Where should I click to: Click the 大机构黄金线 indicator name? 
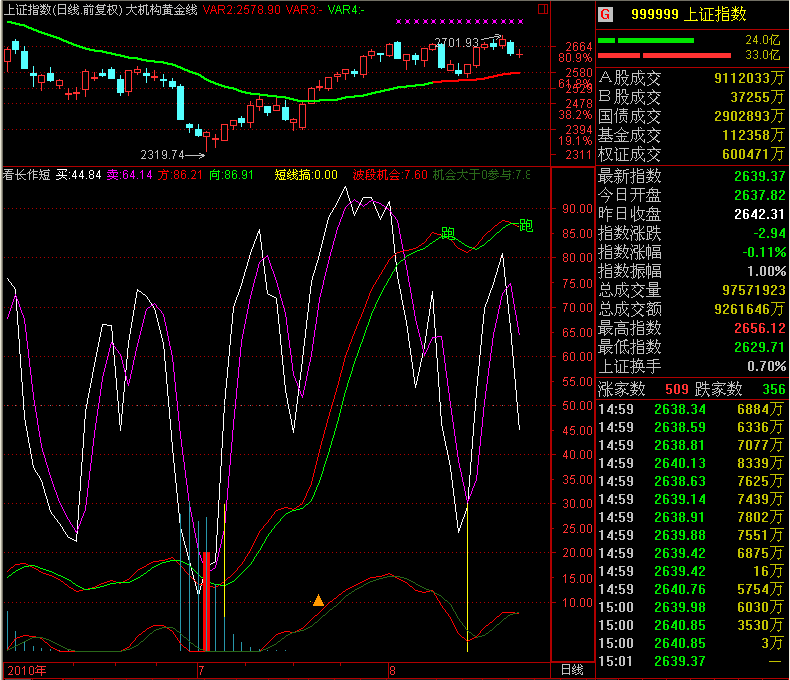(160, 9)
